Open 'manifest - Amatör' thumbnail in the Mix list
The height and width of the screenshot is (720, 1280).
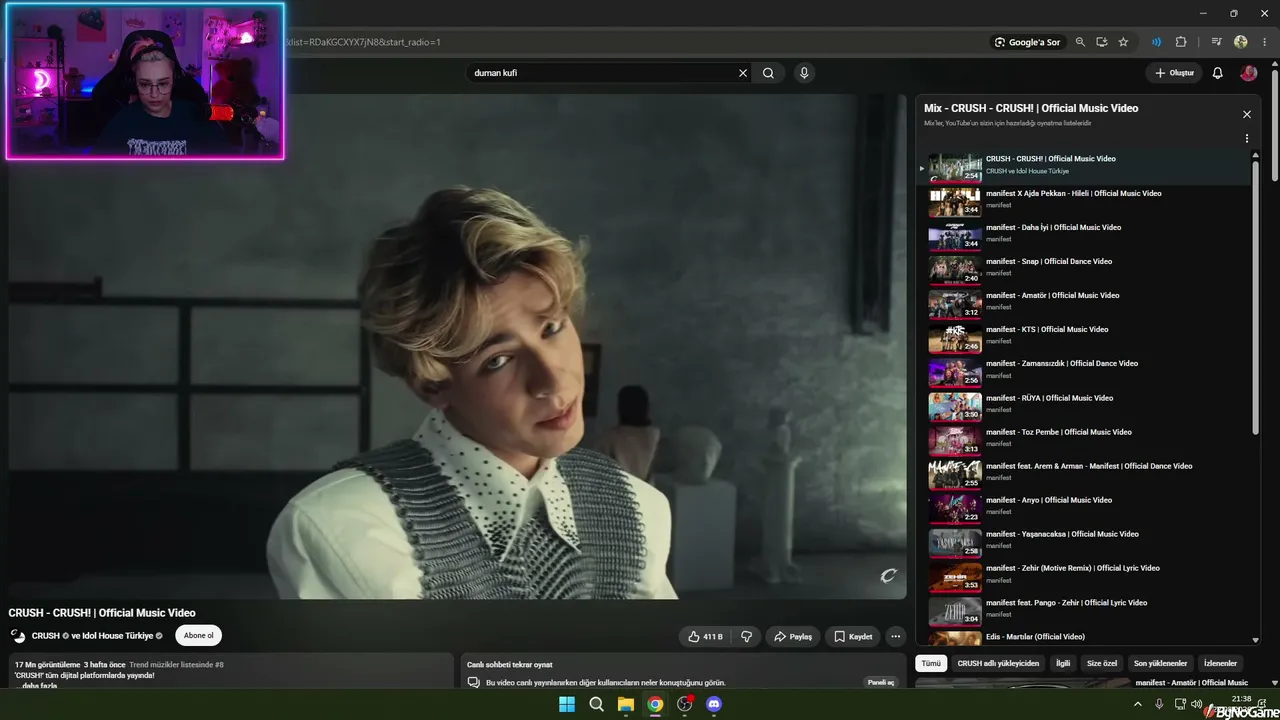pos(954,304)
